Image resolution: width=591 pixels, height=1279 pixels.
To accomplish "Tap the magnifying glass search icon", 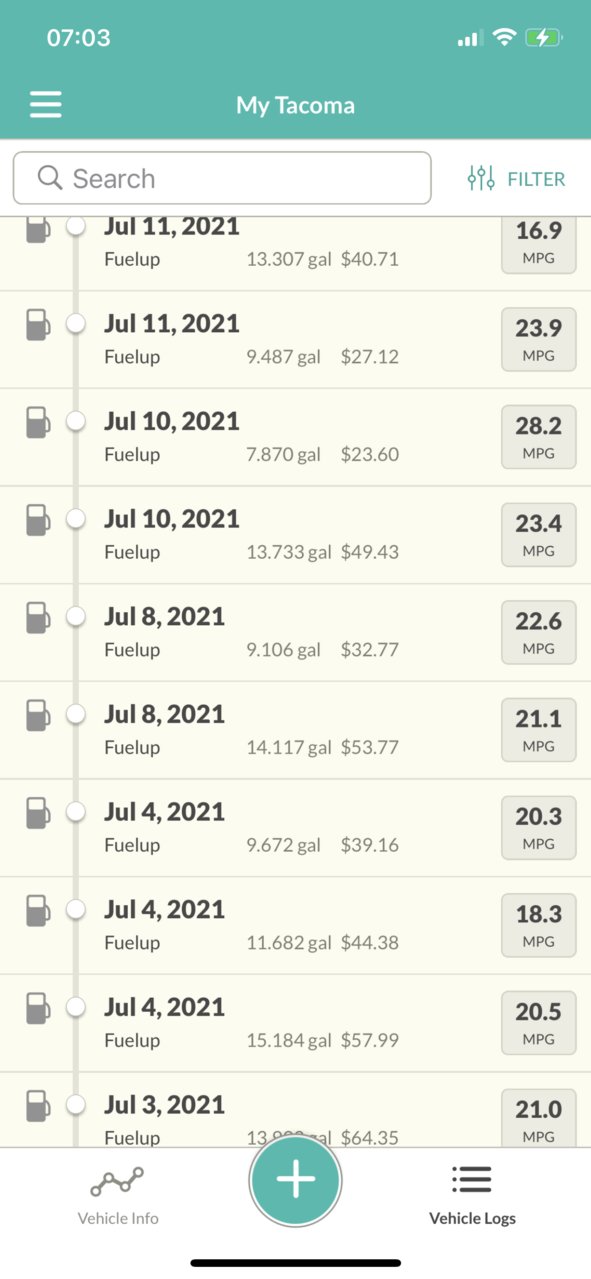I will (50, 178).
